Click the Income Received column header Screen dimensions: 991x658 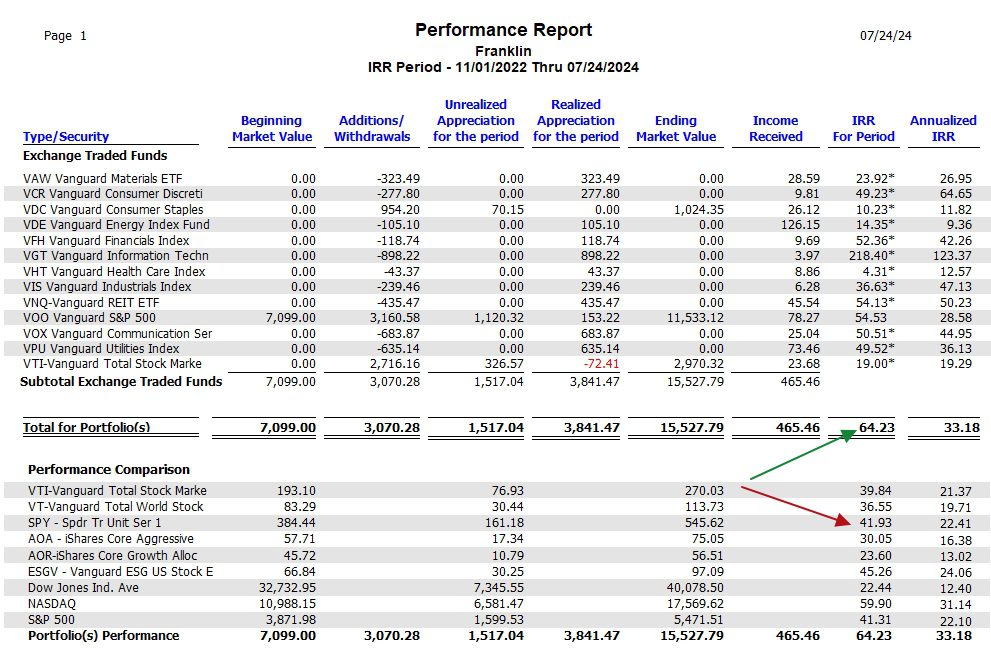click(775, 128)
